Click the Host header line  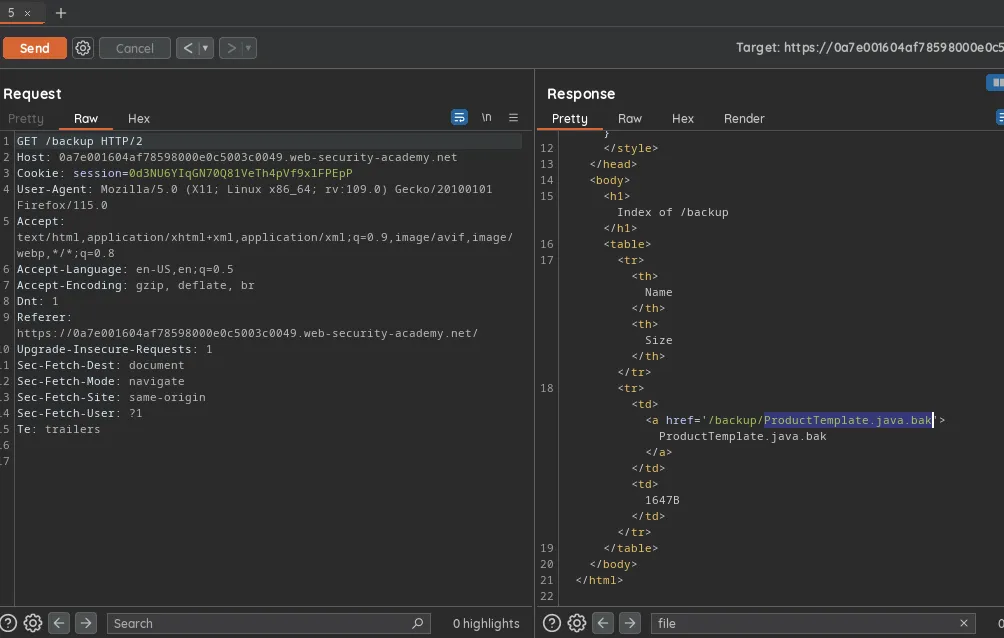tap(237, 157)
